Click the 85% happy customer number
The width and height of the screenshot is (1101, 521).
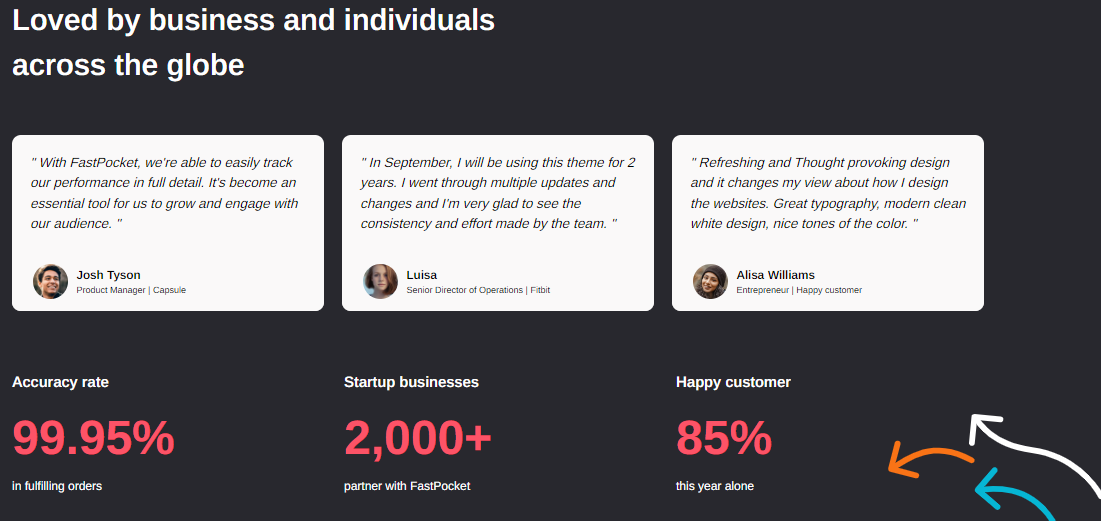[724, 438]
